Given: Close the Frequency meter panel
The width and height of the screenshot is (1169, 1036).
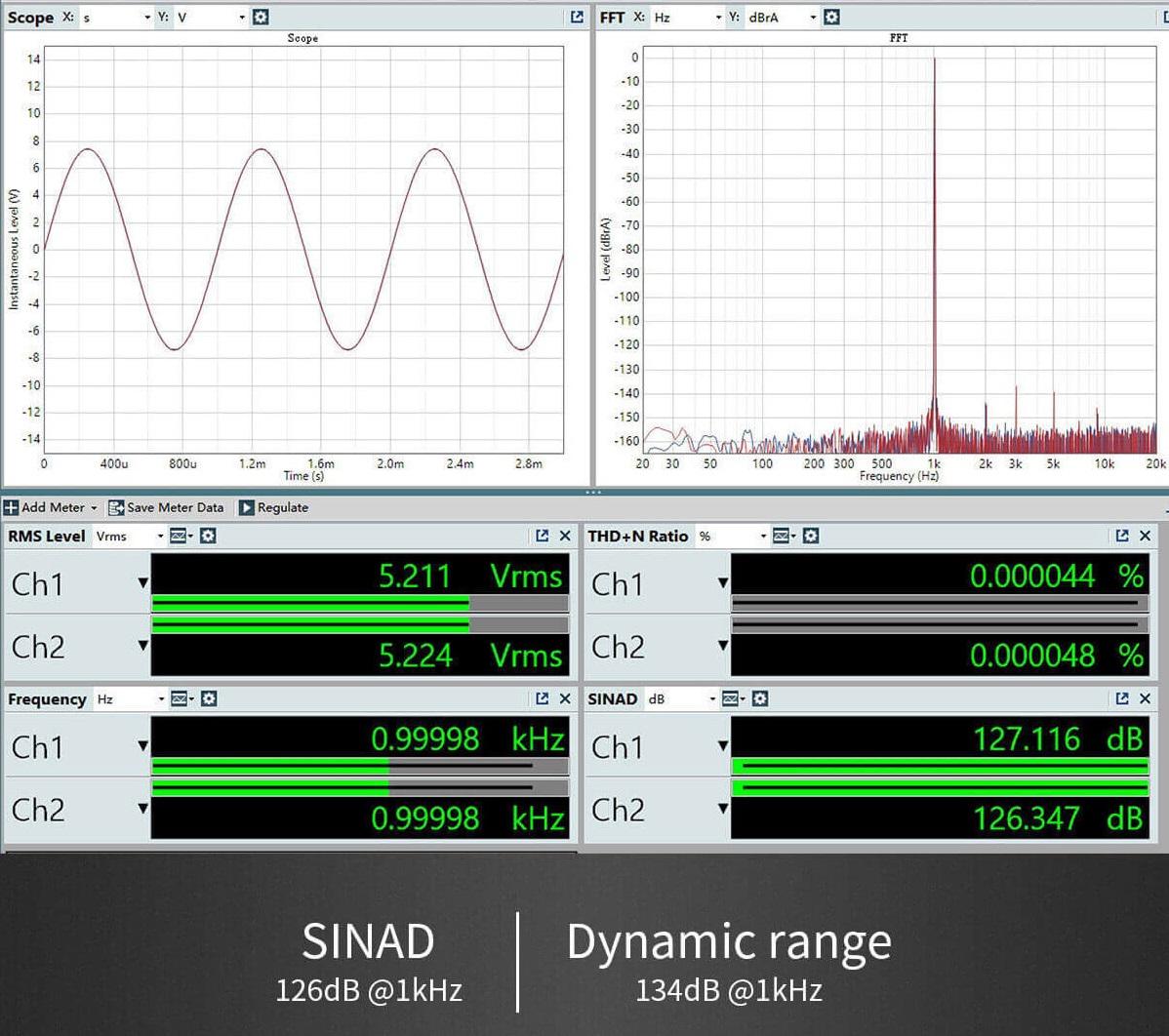Looking at the screenshot, I should click(565, 698).
